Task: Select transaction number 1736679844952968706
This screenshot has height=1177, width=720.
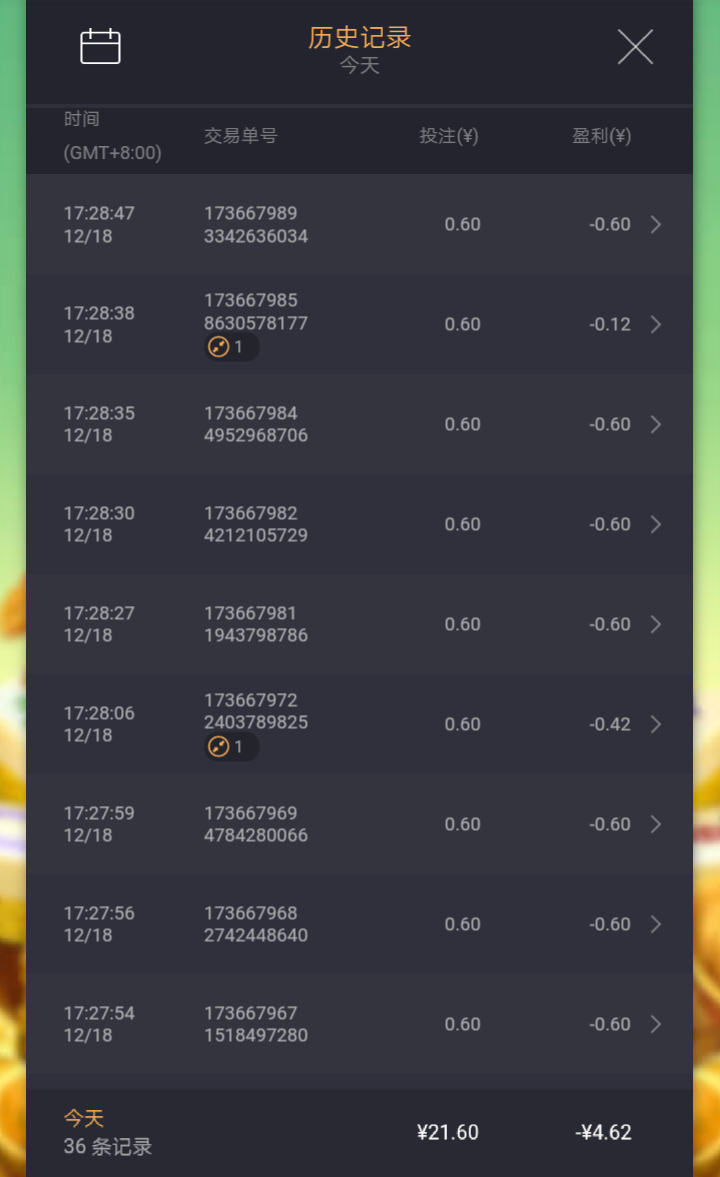Action: [255, 425]
